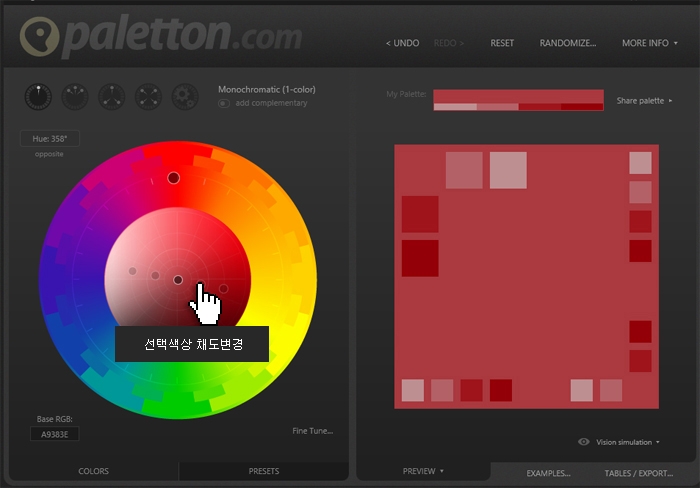Click the medium pink square beside light pink one
700x488 pixels.
[x=464, y=170]
